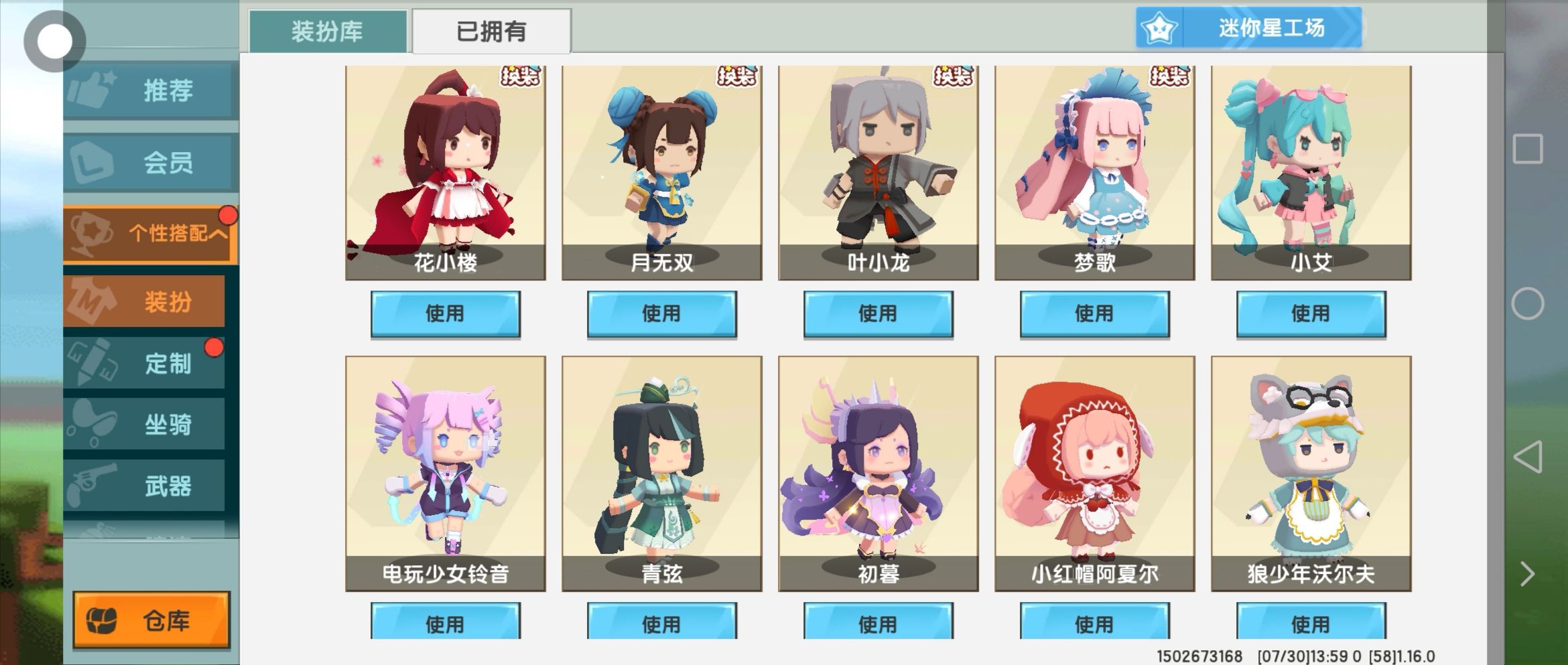Tap the 换装 badge on 梦歌 card

(1170, 76)
